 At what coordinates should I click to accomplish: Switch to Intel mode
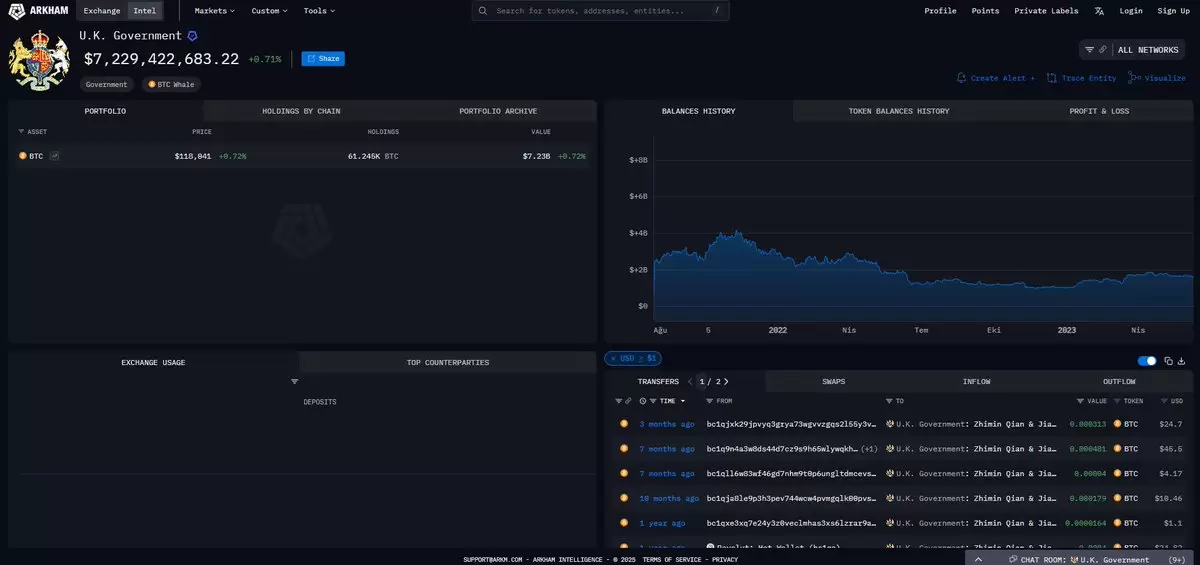[x=145, y=11]
